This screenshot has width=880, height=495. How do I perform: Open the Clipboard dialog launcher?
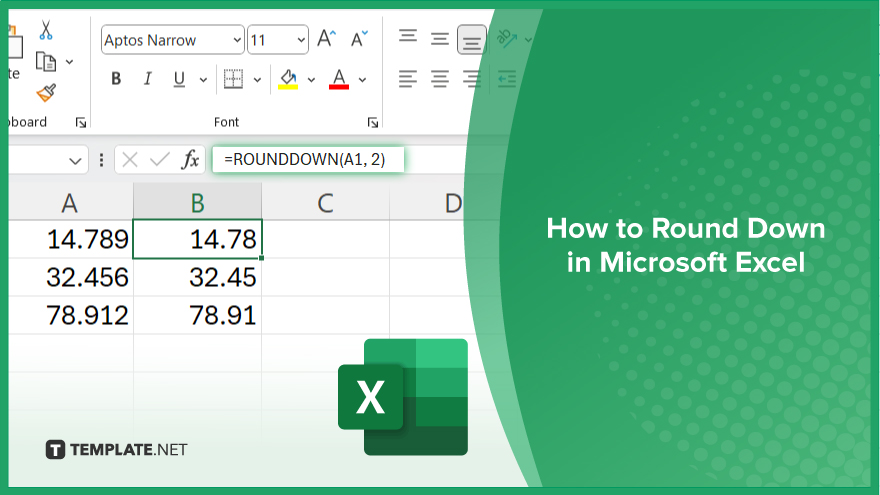pos(81,122)
